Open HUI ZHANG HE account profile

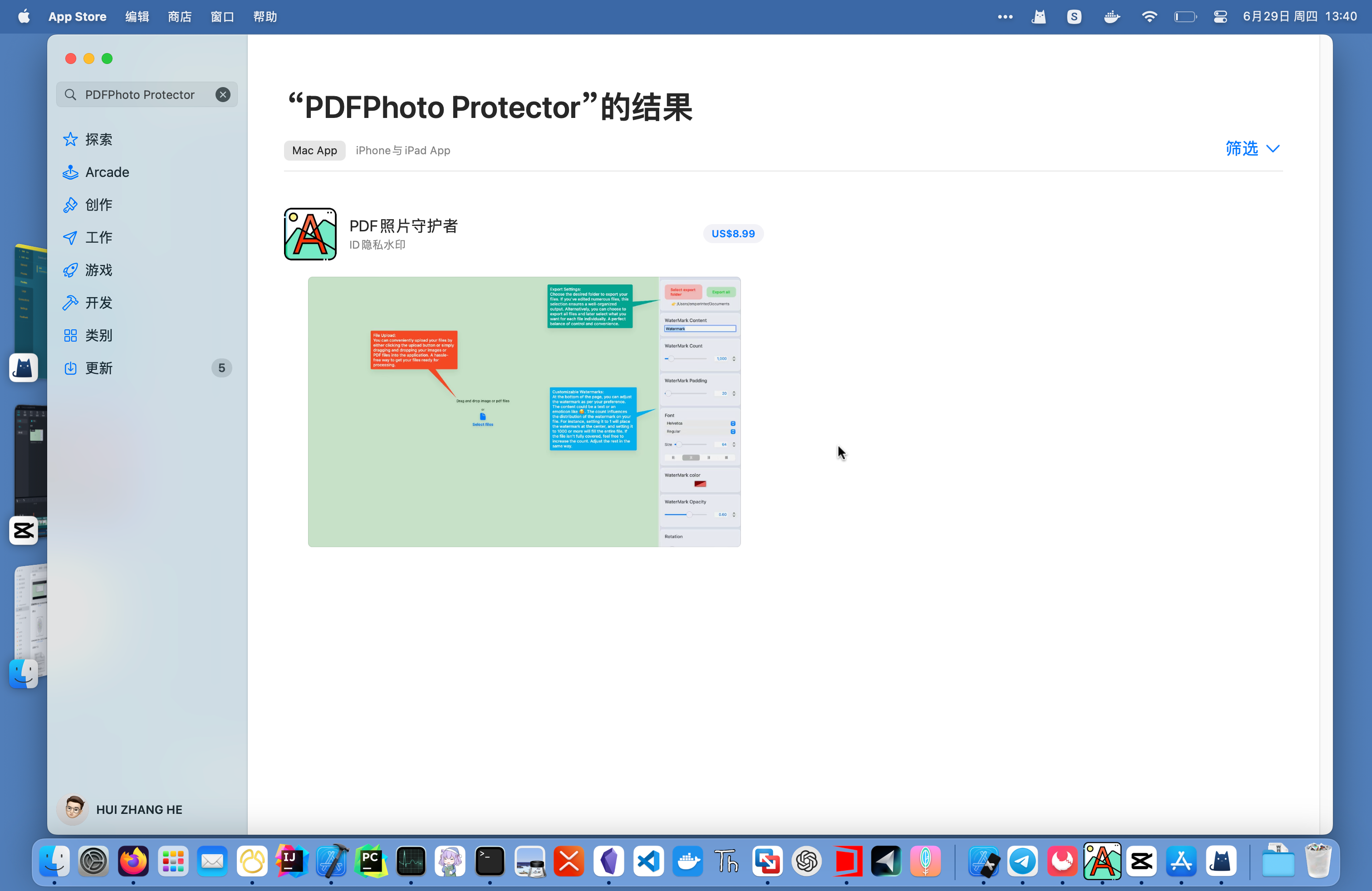[121, 809]
